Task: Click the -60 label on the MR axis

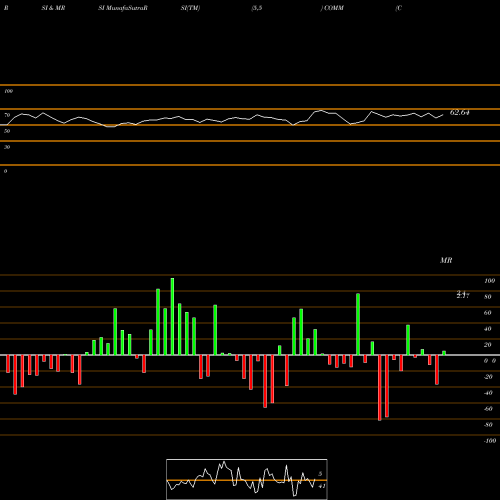Action: click(x=488, y=409)
